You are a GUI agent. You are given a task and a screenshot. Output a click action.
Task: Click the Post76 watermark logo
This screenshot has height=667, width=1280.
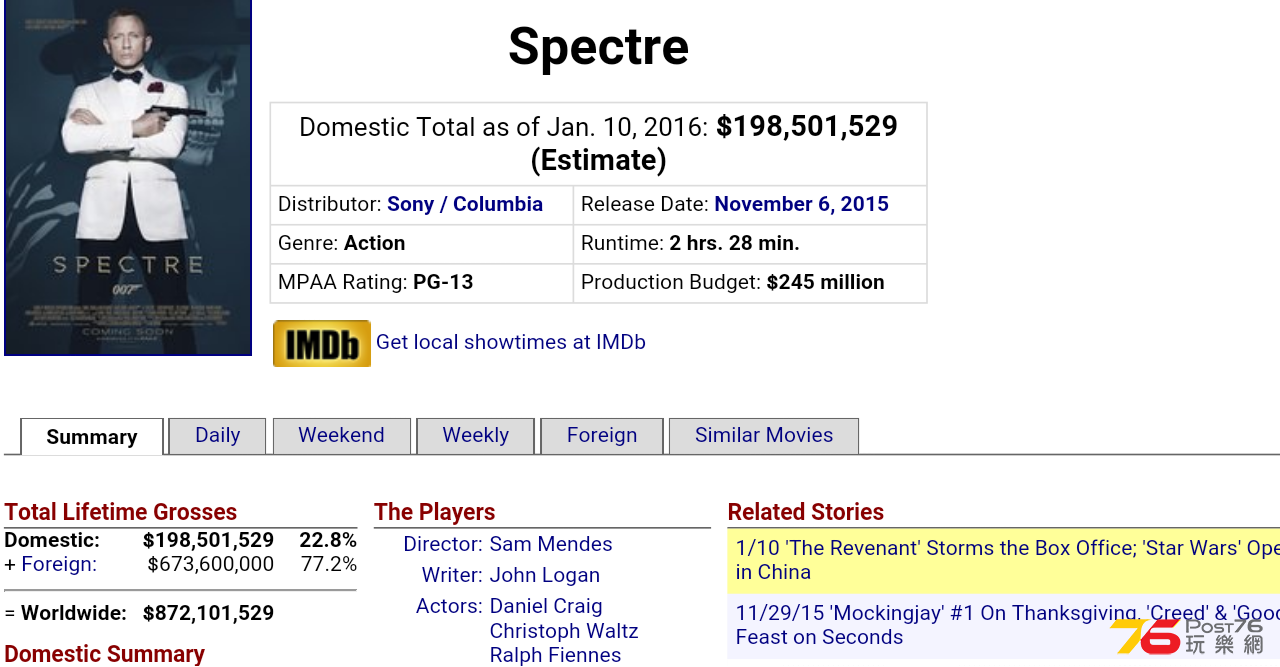click(1188, 636)
